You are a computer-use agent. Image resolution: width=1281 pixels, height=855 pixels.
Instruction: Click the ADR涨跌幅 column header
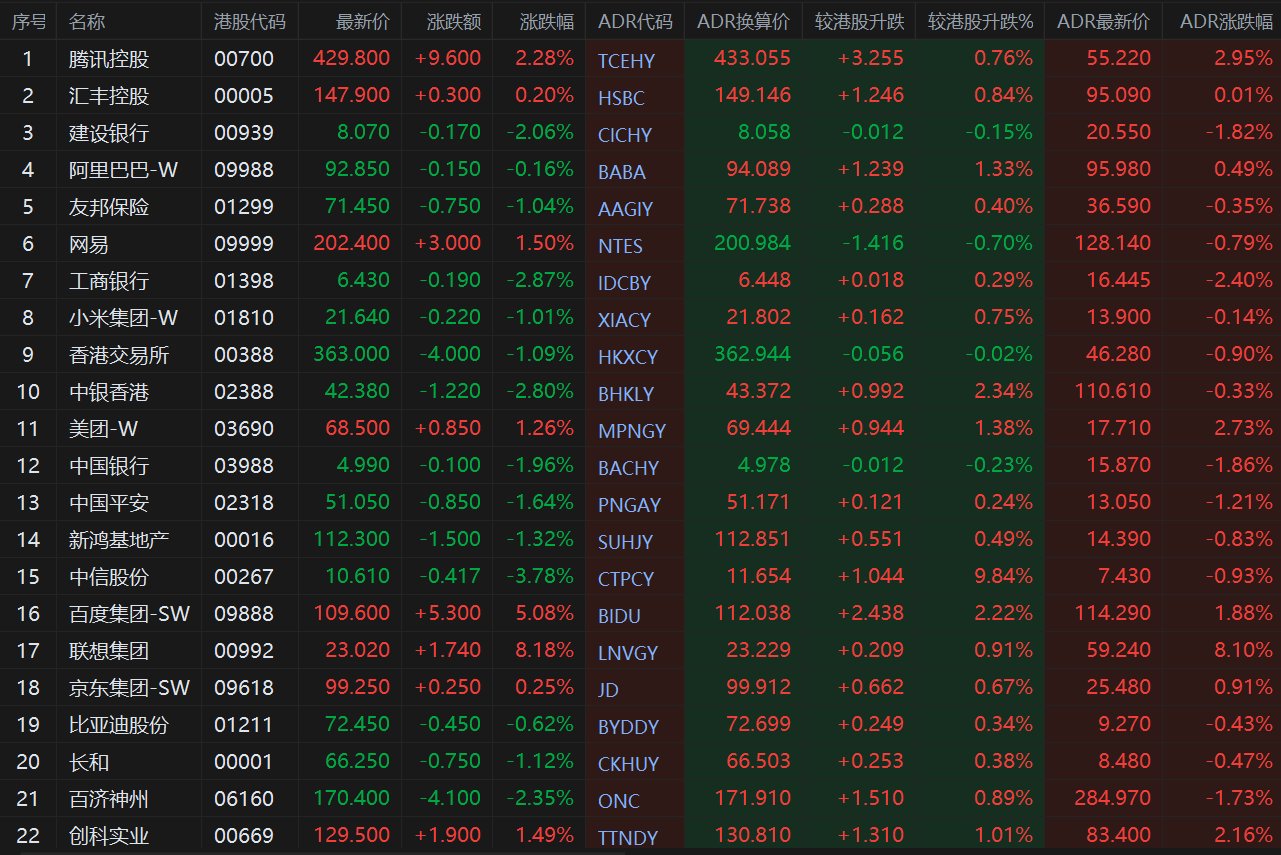pyautogui.click(x=1226, y=21)
